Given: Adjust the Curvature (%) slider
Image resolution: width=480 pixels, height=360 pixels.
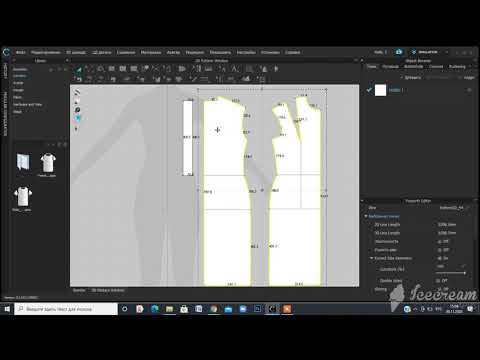Looking at the screenshot, I should pyautogui.click(x=451, y=273).
